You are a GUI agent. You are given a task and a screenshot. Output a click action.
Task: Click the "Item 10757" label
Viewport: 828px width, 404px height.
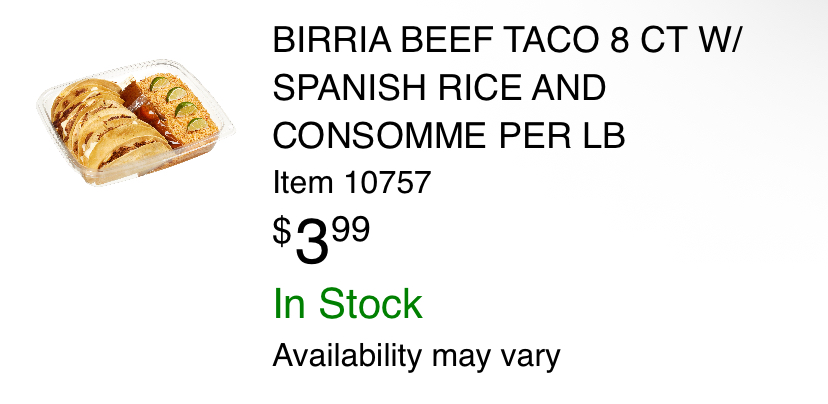(351, 184)
